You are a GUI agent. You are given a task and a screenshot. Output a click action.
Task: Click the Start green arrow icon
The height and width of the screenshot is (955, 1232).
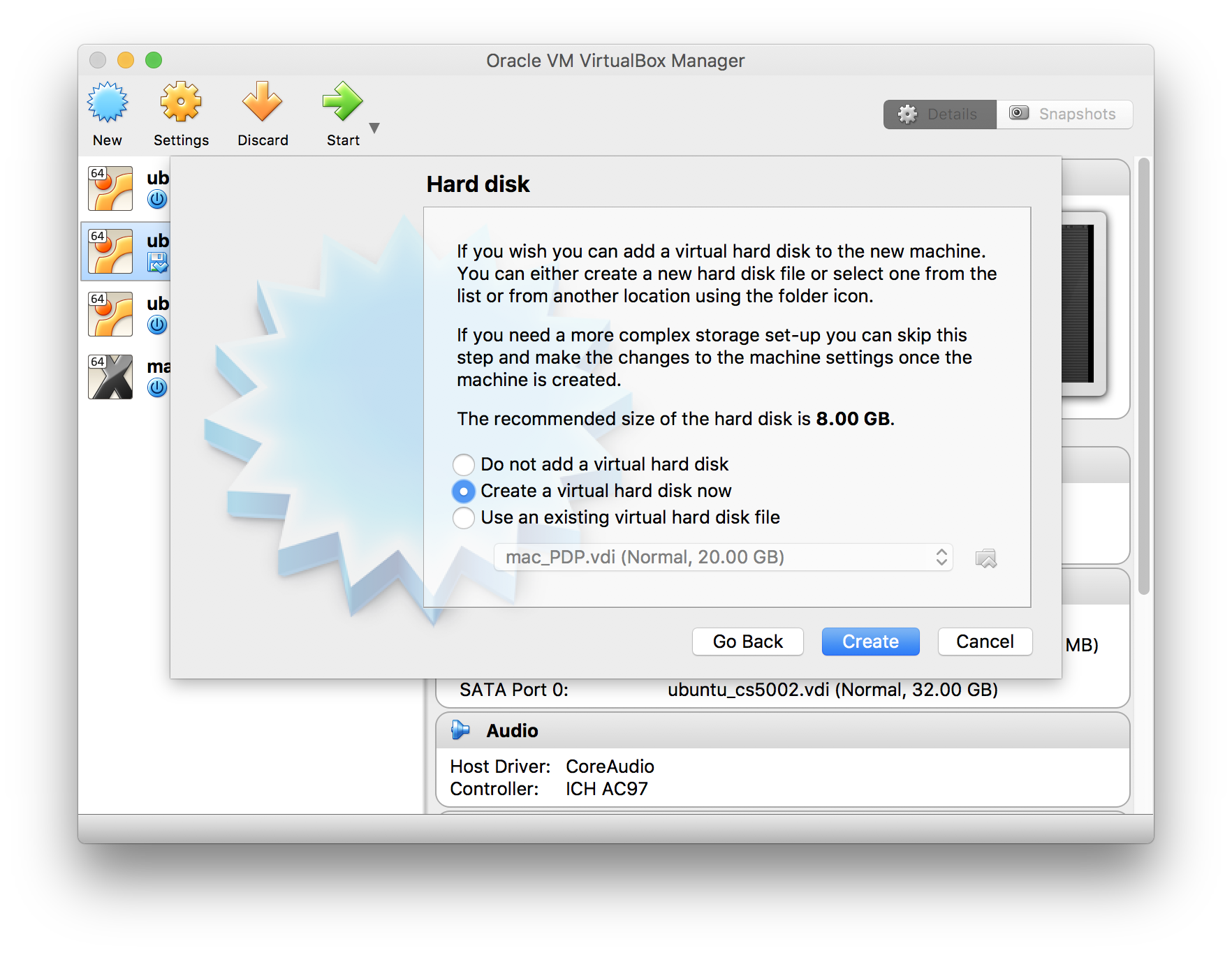click(x=342, y=103)
